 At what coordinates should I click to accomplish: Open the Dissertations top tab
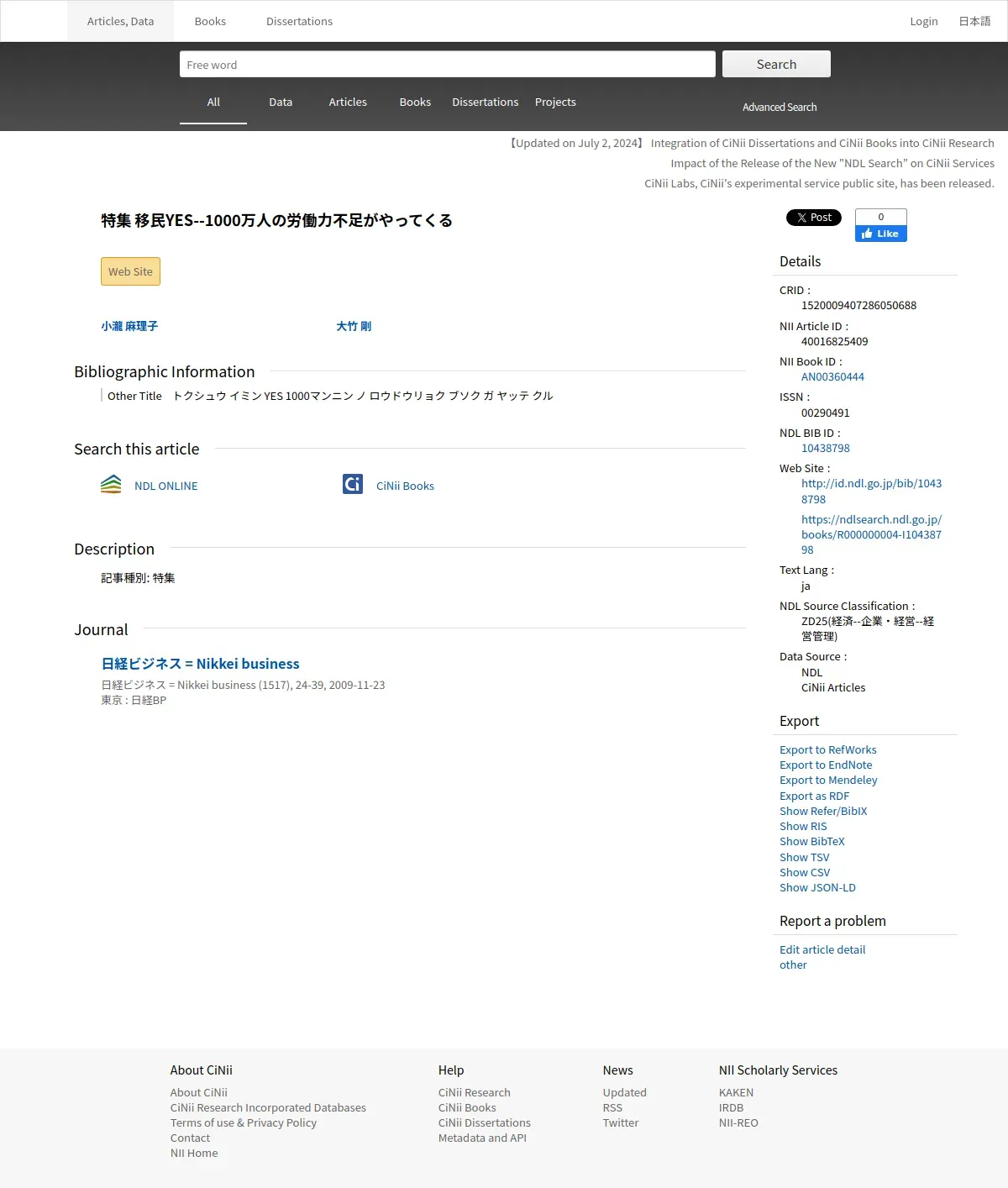pyautogui.click(x=299, y=21)
